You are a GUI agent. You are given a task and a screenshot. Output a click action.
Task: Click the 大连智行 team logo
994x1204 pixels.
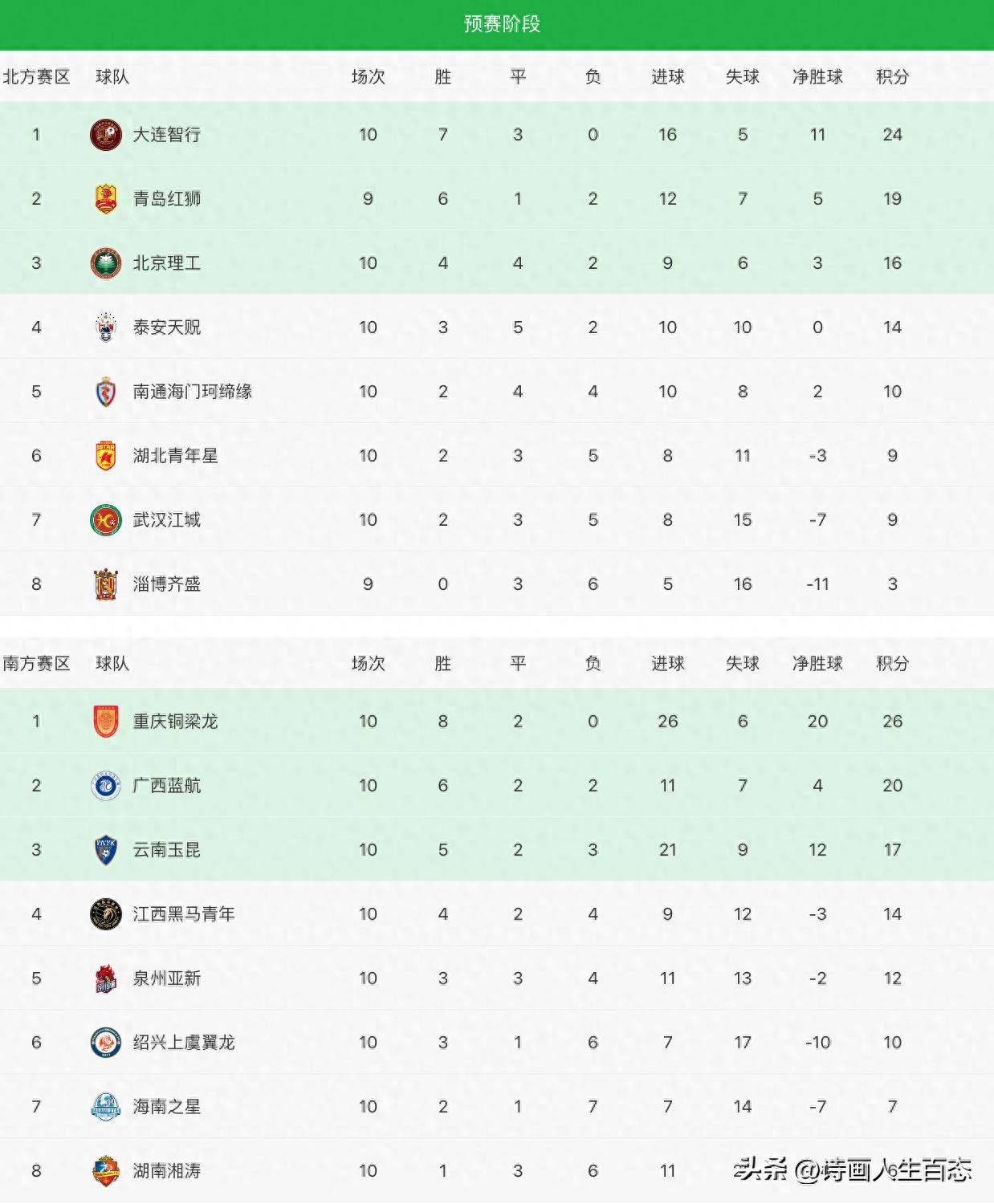point(106,135)
